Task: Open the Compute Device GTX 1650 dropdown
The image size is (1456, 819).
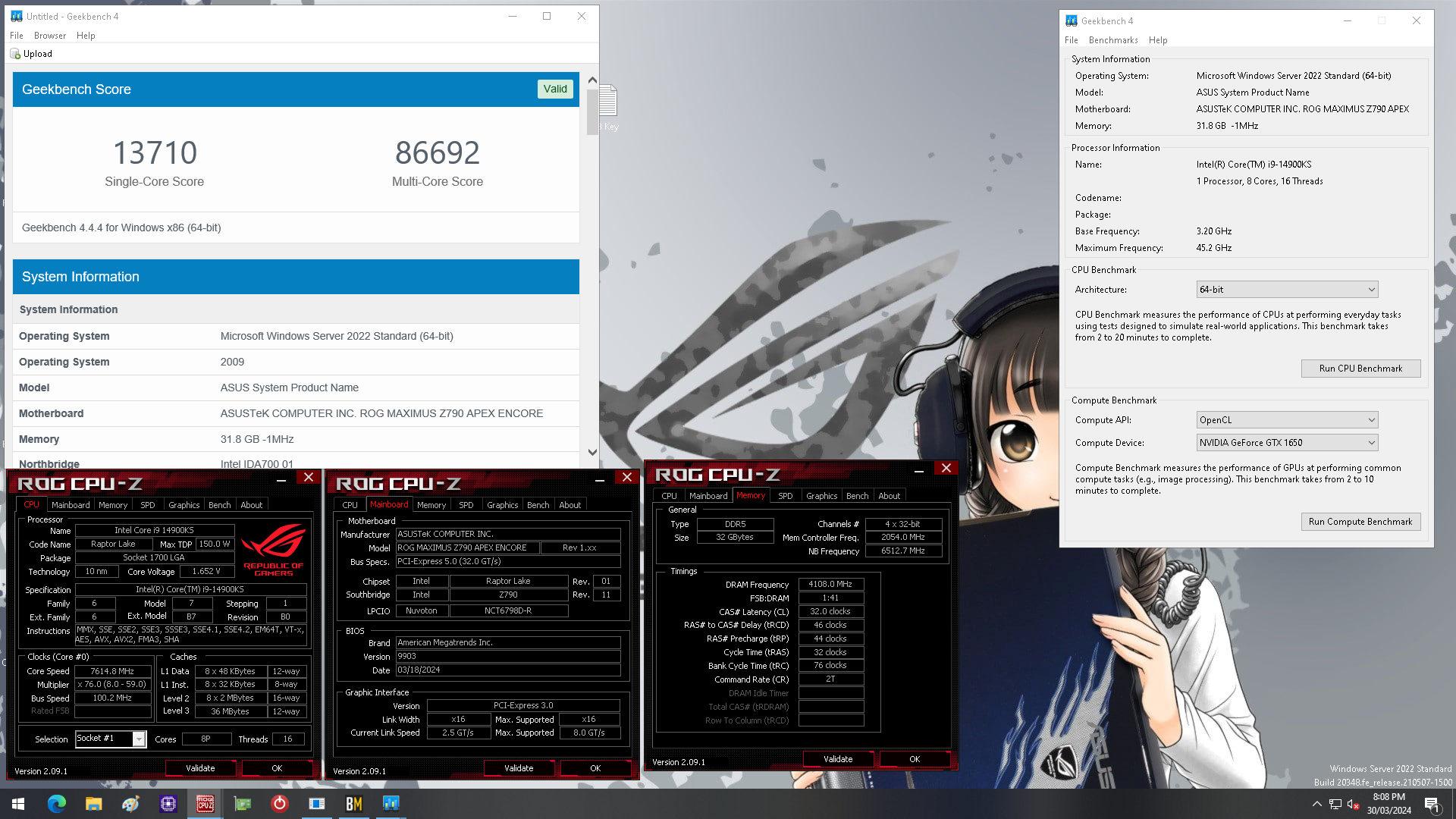Action: [1287, 443]
